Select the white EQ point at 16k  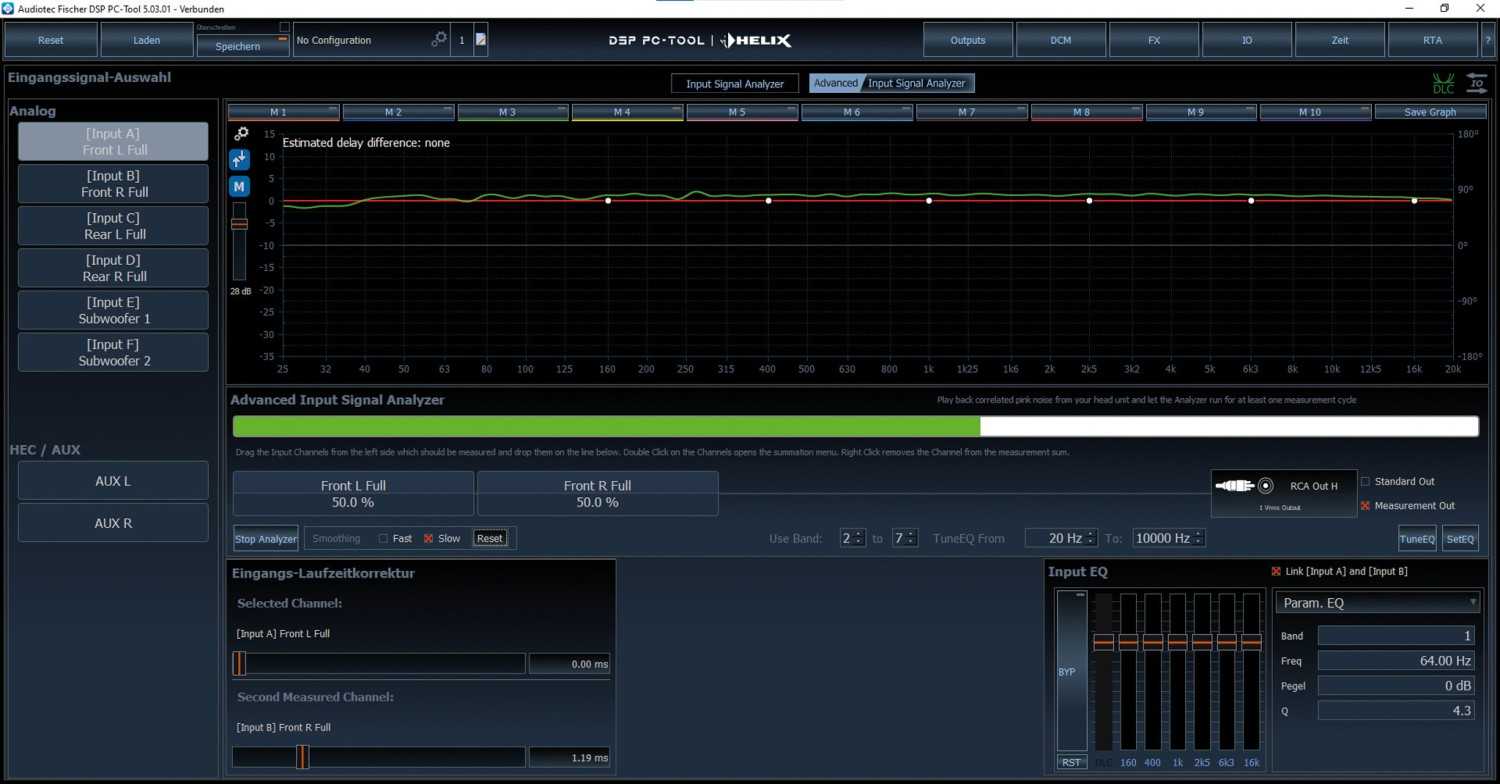[1414, 201]
